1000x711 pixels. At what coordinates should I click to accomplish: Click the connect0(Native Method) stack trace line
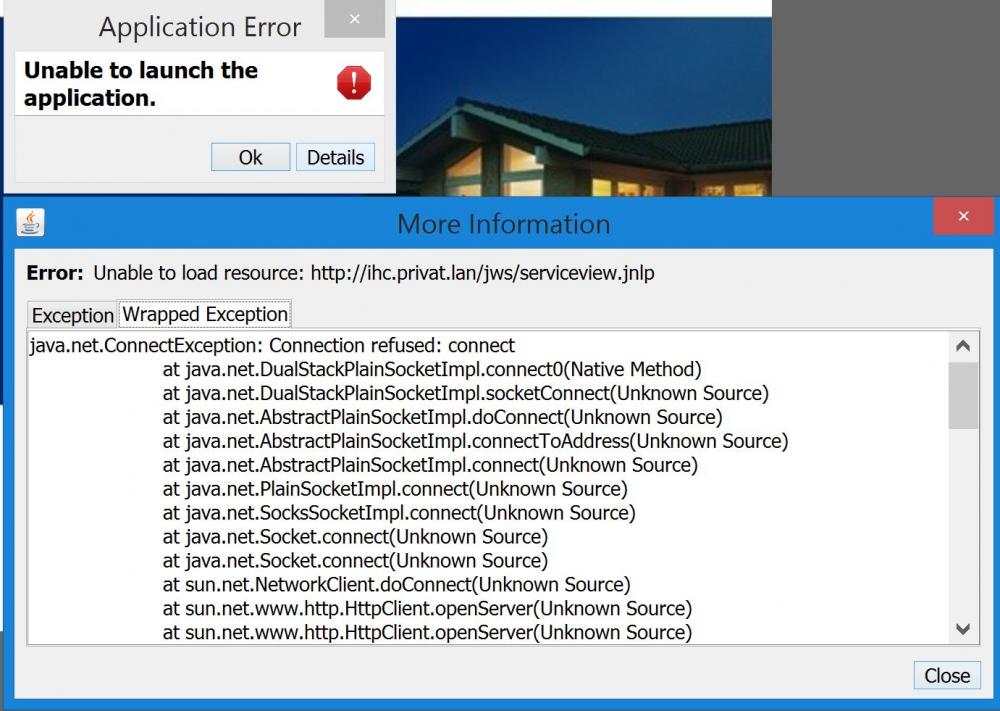click(431, 369)
